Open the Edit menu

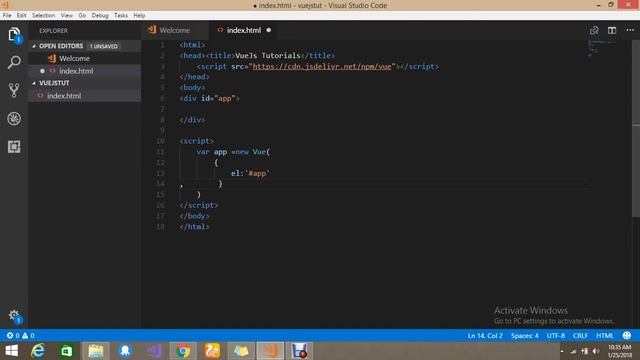[21, 16]
